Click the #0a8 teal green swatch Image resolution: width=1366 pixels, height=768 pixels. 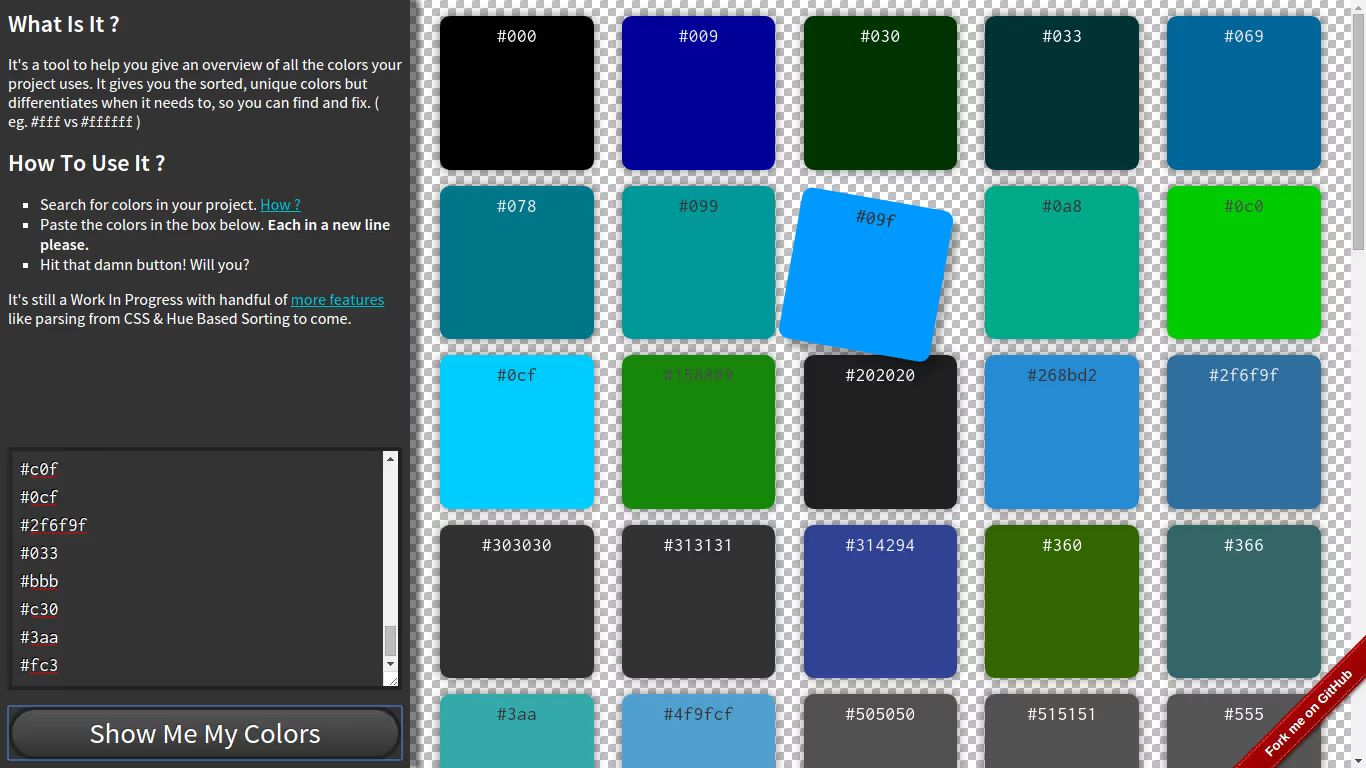pyautogui.click(x=1061, y=262)
